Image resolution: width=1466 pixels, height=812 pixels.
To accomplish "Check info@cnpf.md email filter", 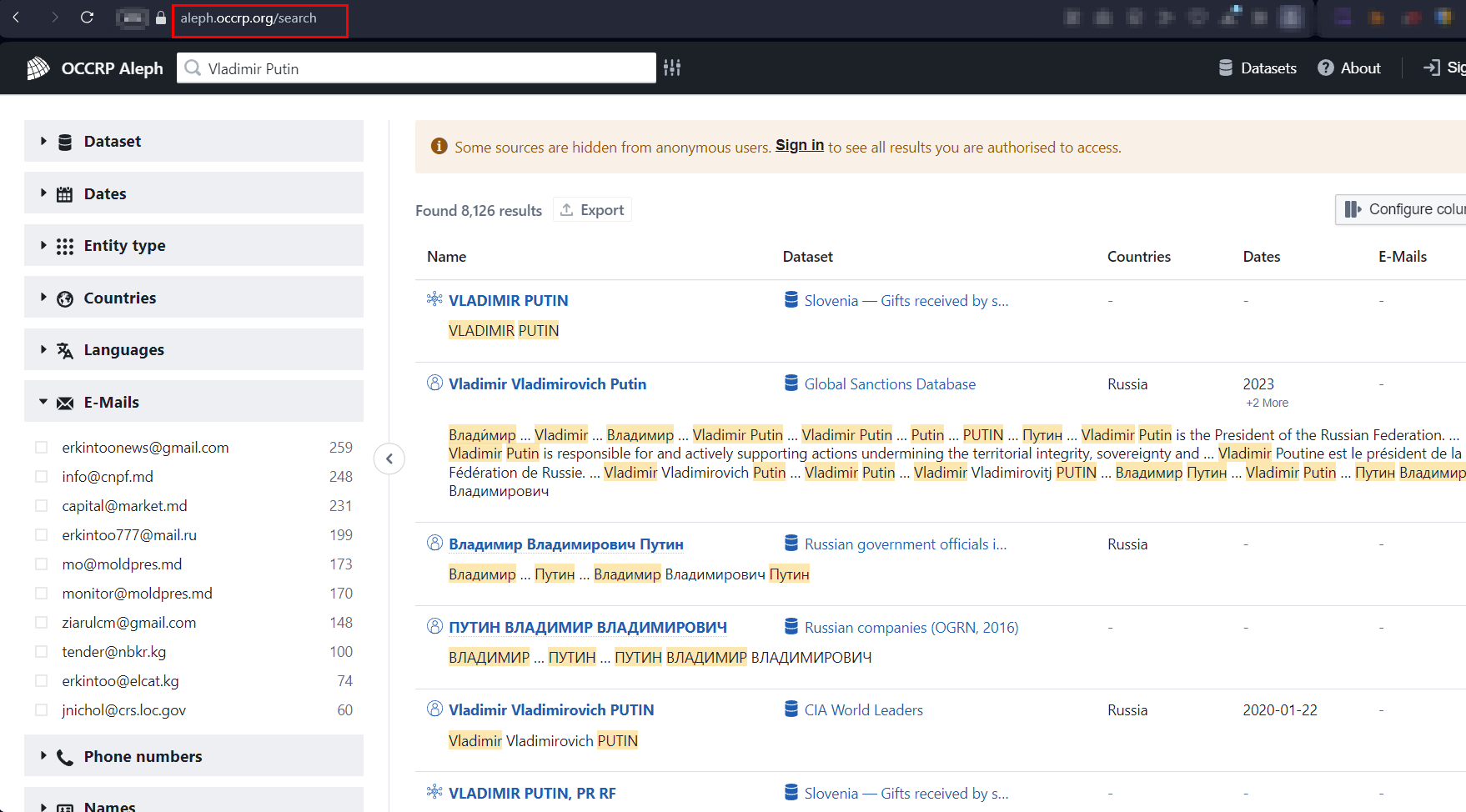I will click(42, 477).
